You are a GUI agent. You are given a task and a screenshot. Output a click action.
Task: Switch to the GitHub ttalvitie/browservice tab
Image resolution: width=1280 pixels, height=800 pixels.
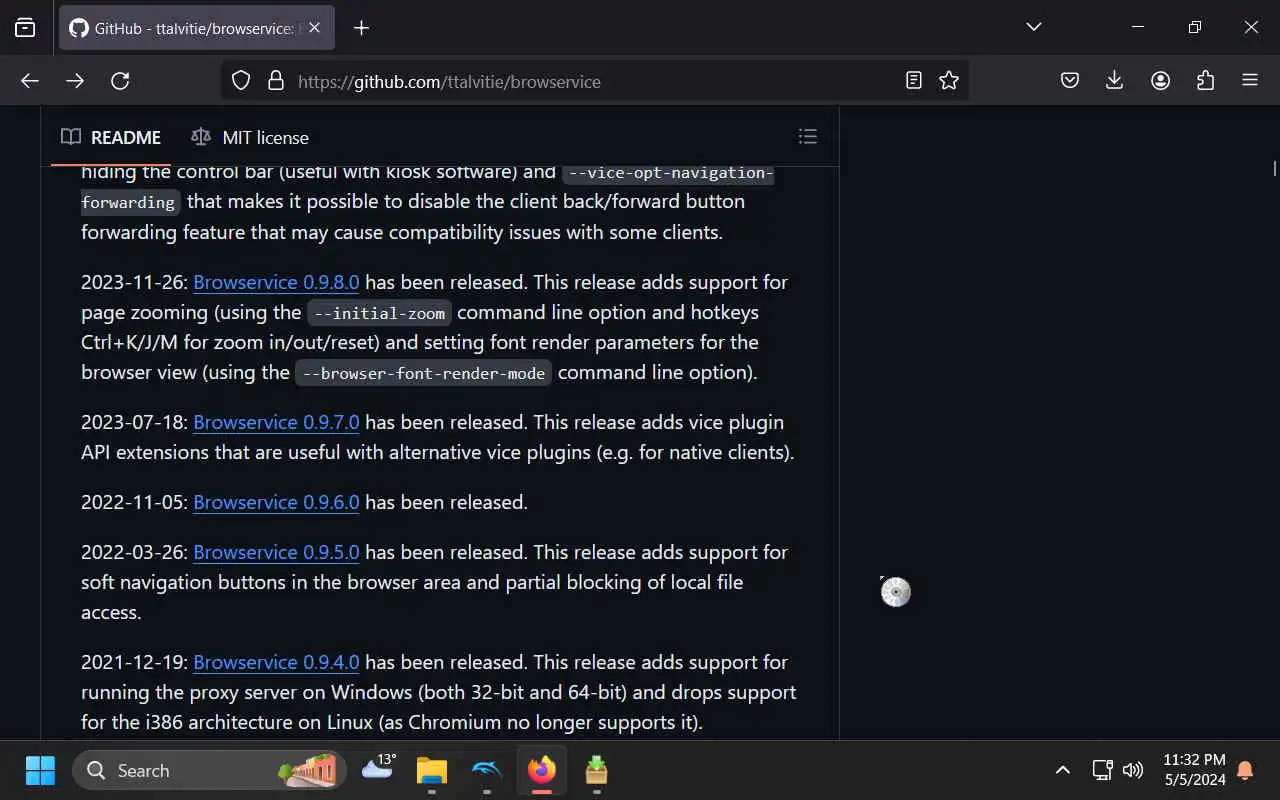195,28
